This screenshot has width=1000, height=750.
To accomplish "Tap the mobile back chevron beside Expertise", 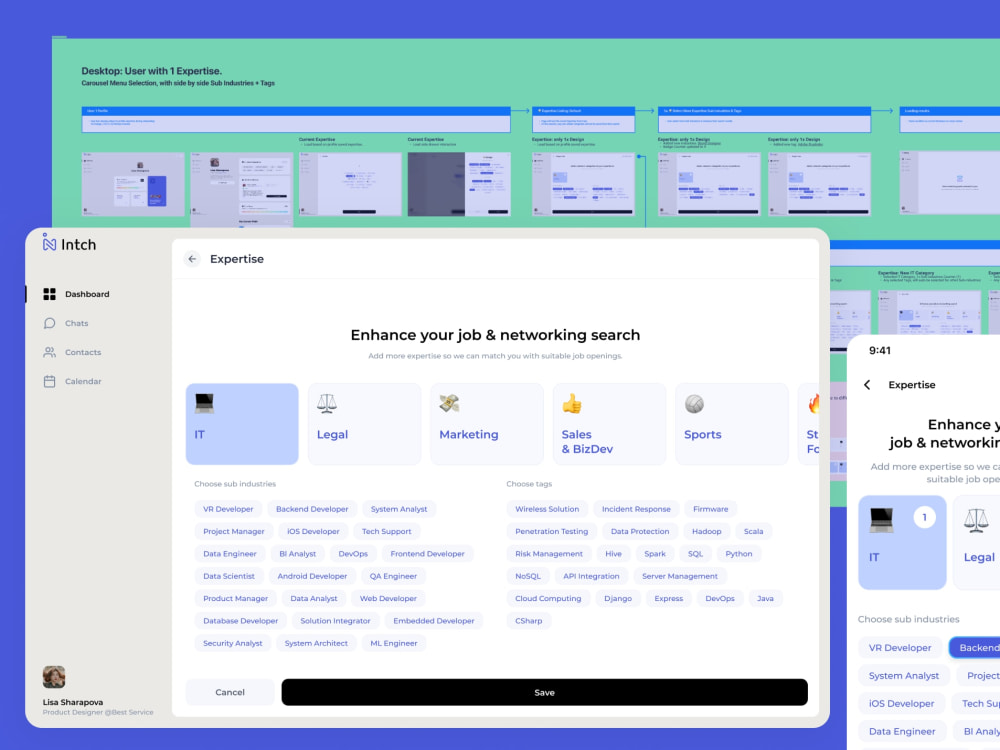I will pyautogui.click(x=867, y=385).
